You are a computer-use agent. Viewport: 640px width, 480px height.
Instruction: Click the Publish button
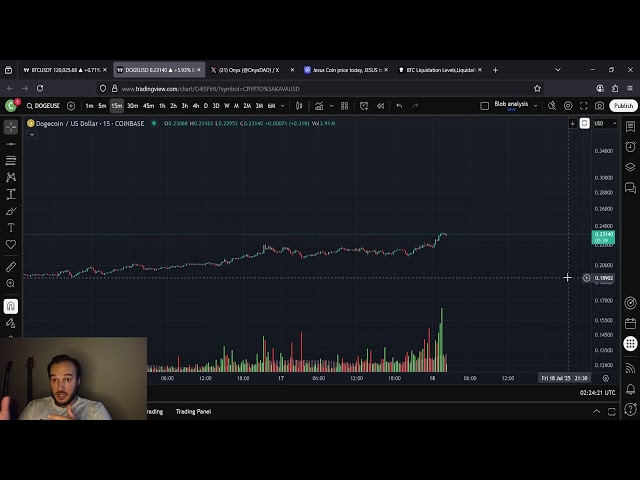(x=623, y=105)
